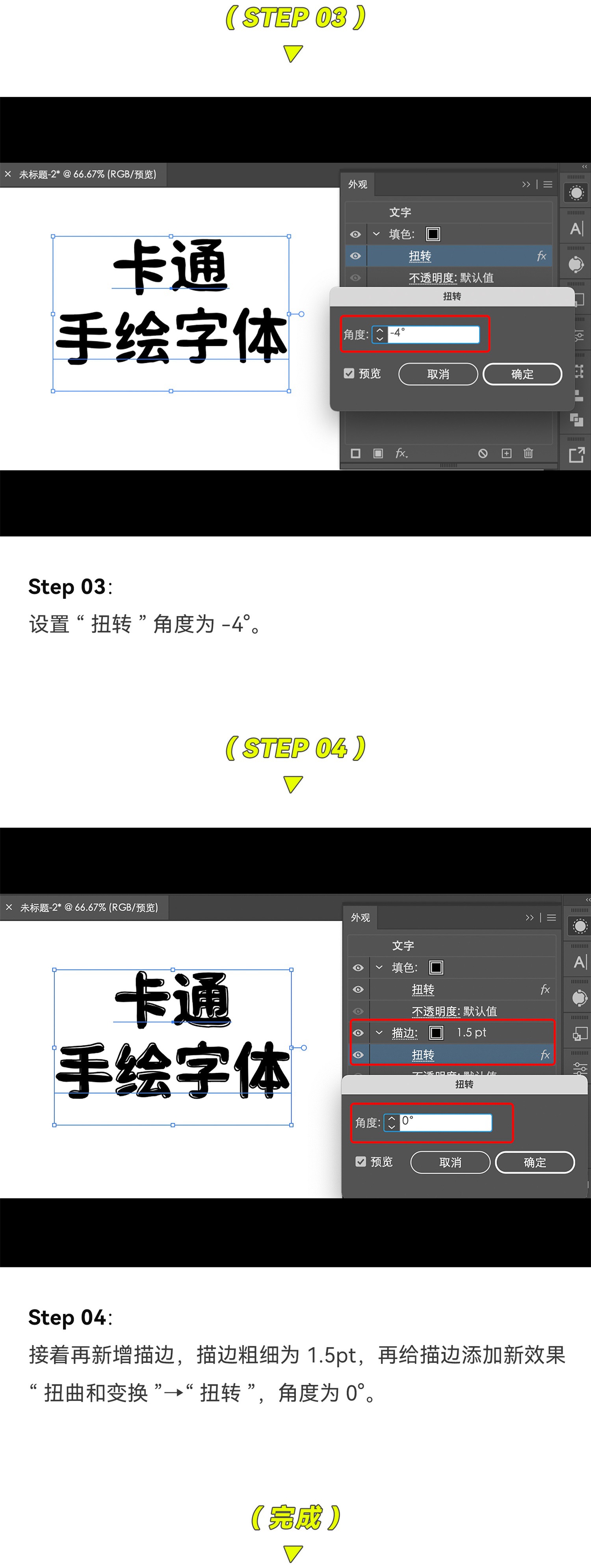Screen dimensions: 591x1568
Task: Click the two-squares dock icon in Step 04
Action: tap(580, 1033)
